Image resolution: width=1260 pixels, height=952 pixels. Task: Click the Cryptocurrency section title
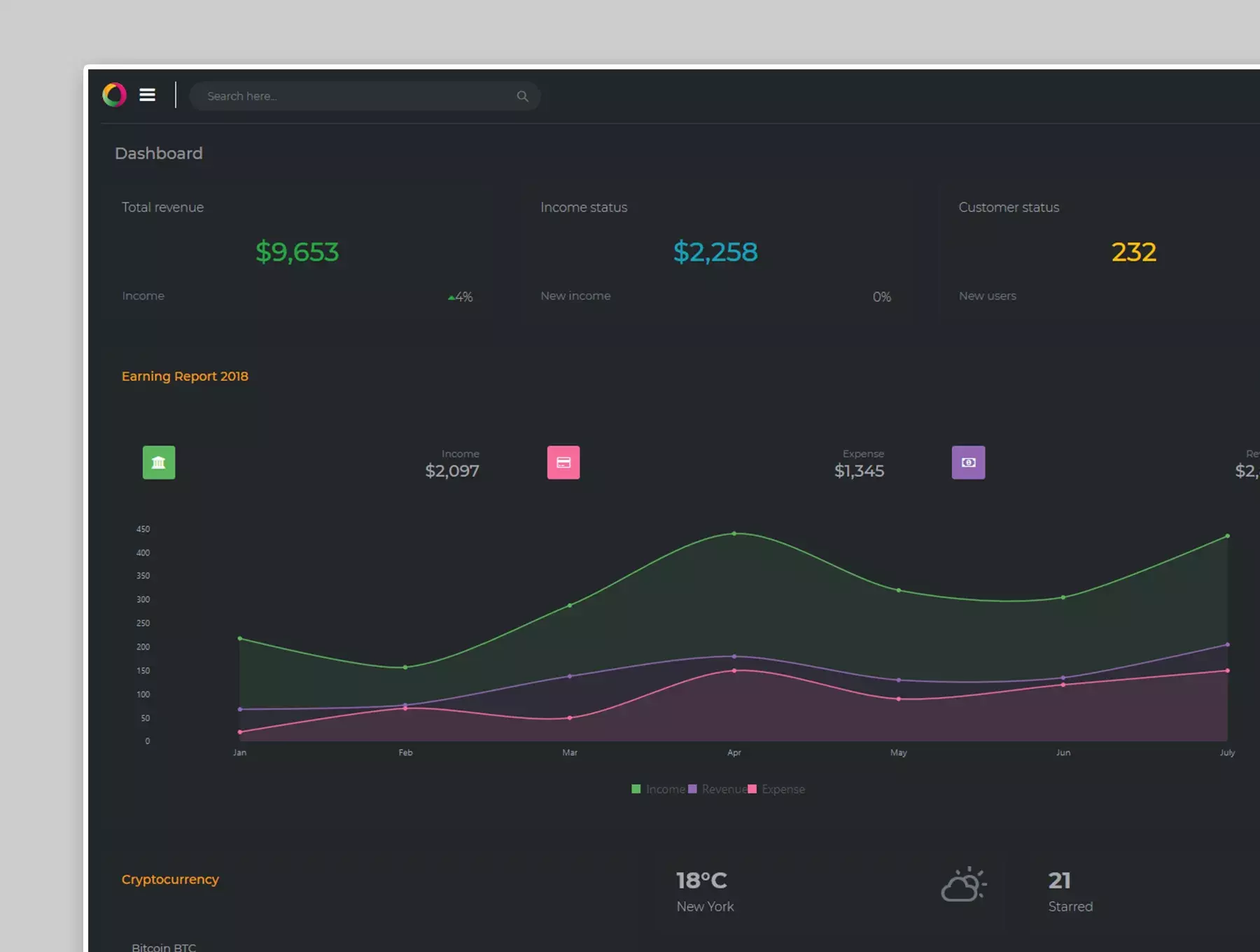(170, 879)
